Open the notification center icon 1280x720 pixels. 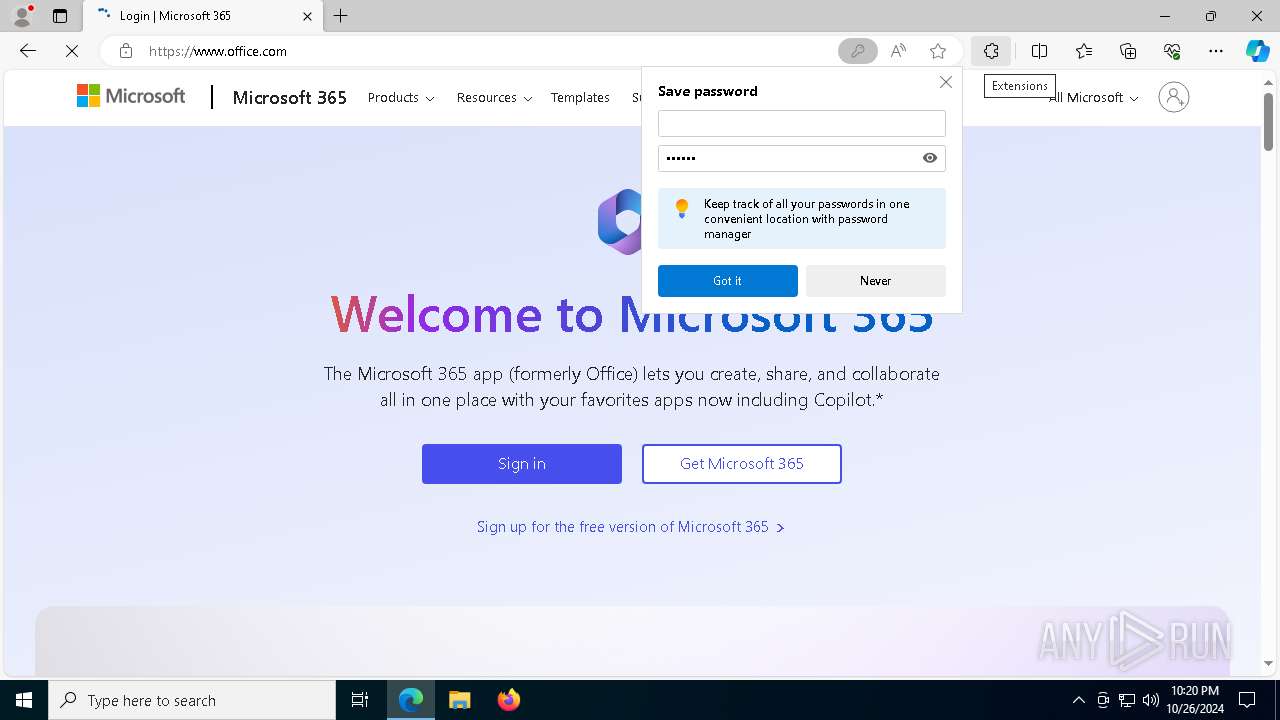pos(1247,700)
